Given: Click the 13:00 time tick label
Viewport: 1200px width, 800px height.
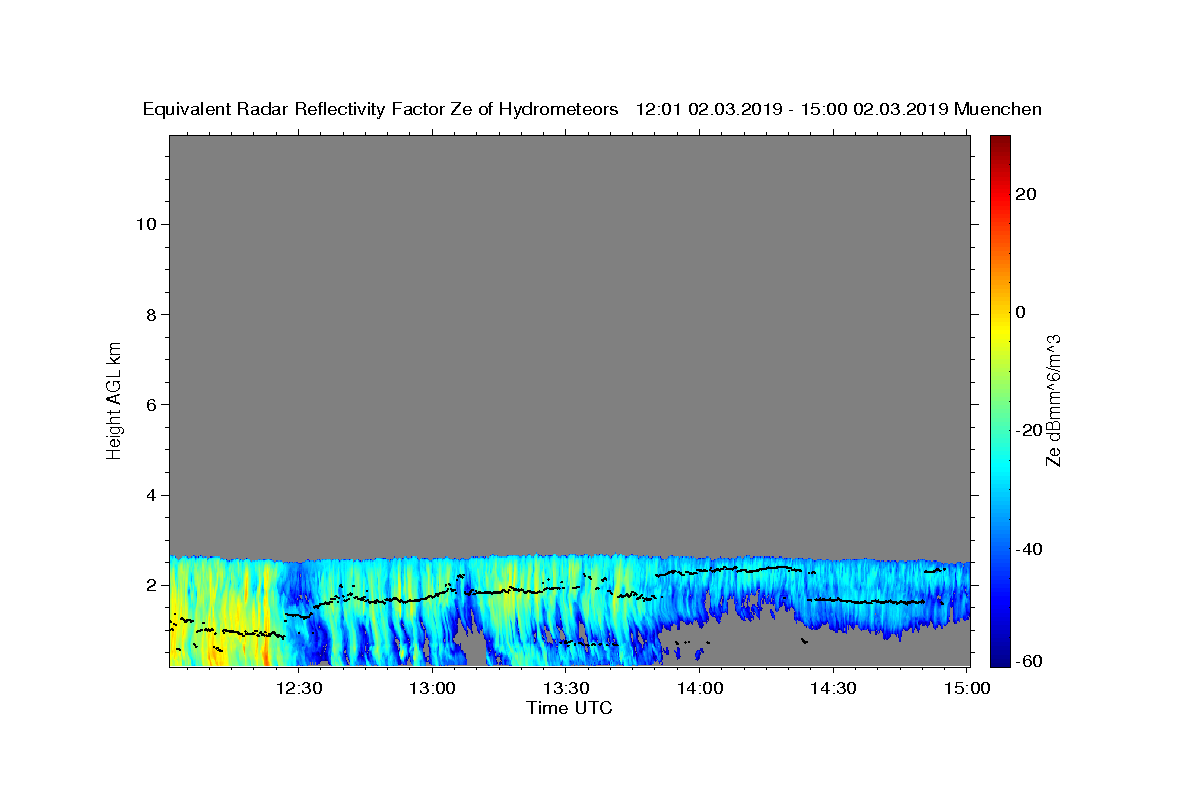Looking at the screenshot, I should [433, 688].
